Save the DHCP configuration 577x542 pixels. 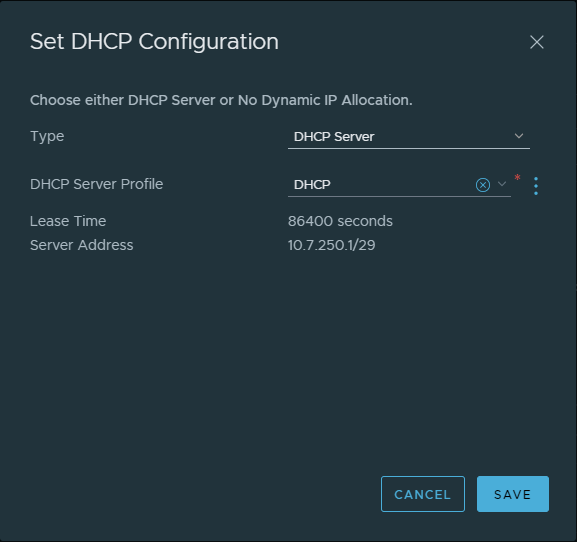point(513,494)
